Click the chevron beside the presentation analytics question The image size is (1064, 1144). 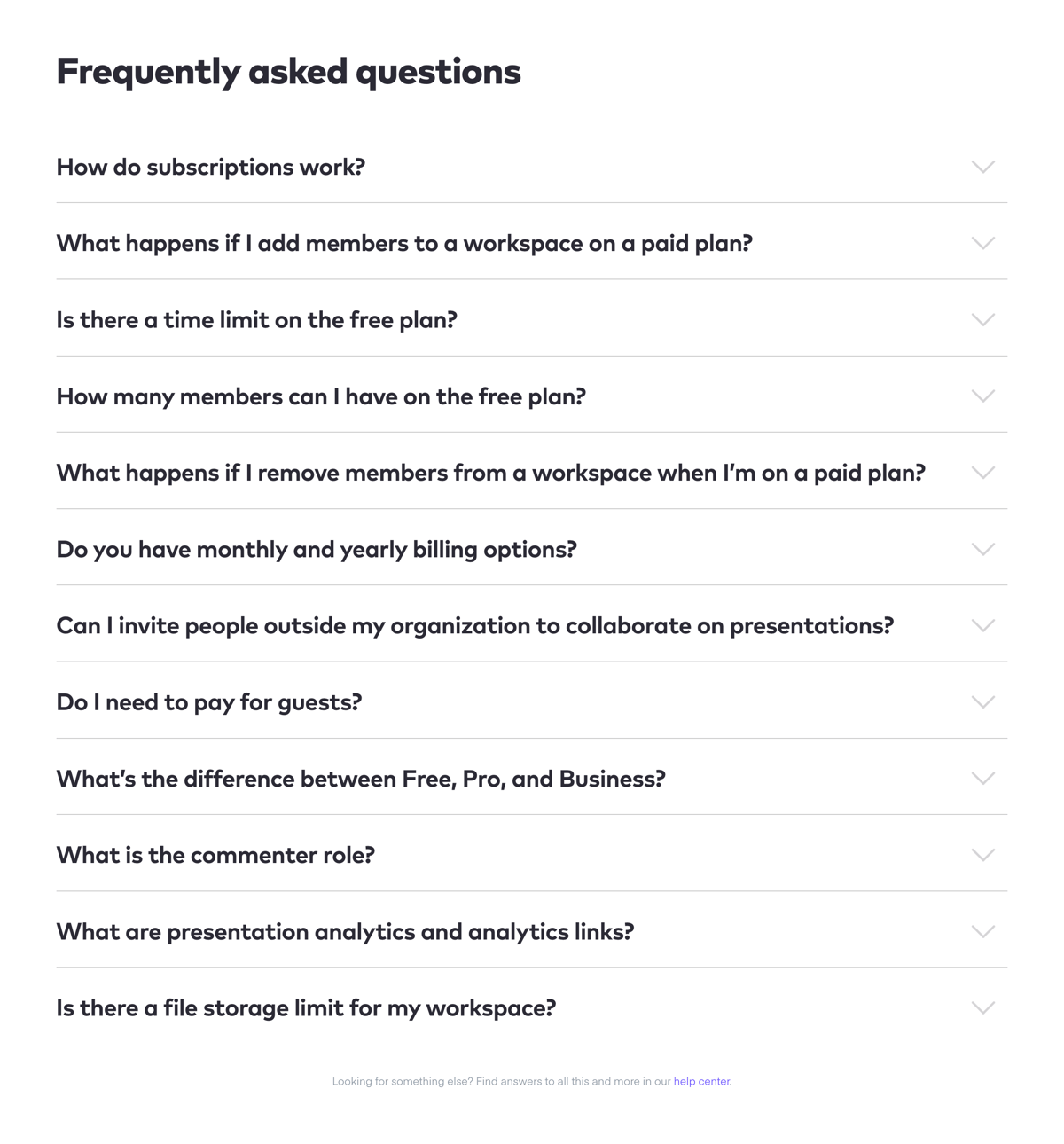(982, 932)
